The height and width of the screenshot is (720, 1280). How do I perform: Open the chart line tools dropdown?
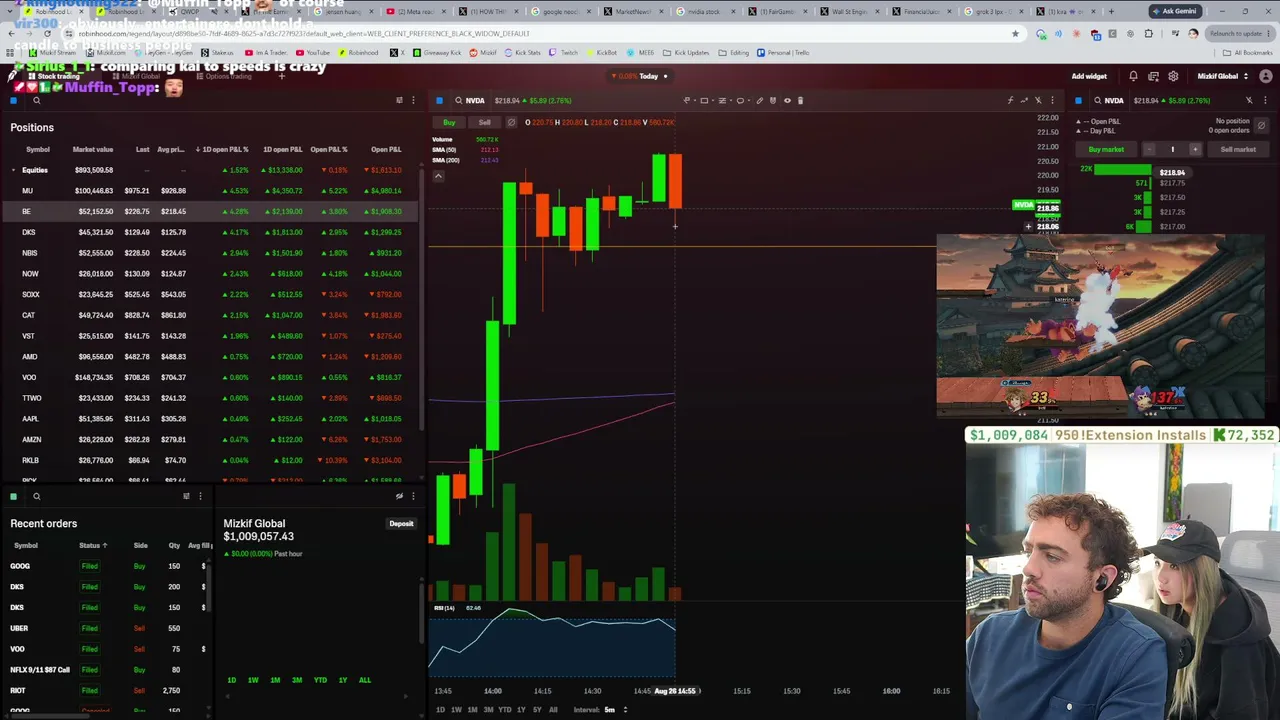point(689,100)
